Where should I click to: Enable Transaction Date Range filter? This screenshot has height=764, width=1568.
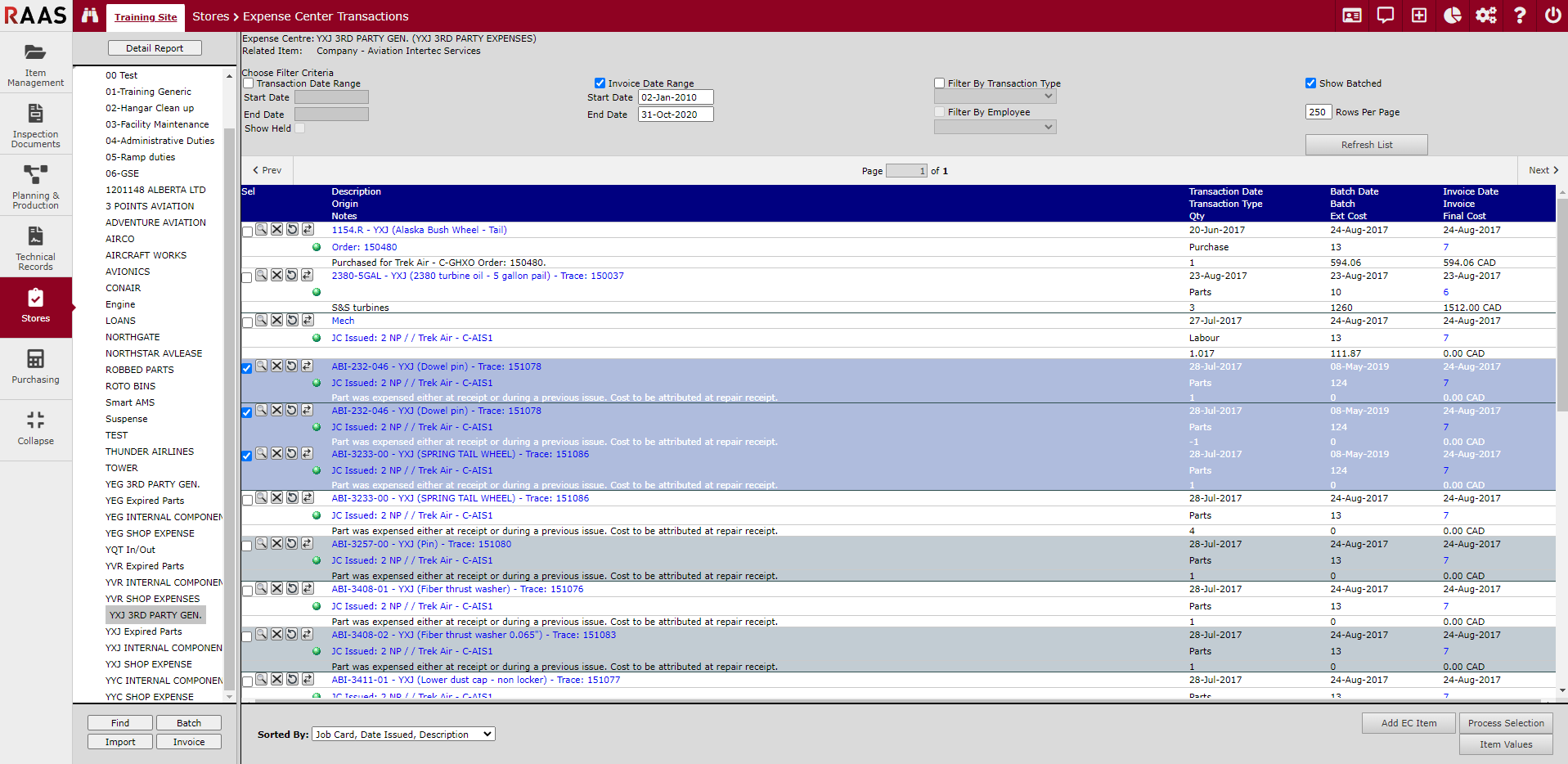(249, 83)
